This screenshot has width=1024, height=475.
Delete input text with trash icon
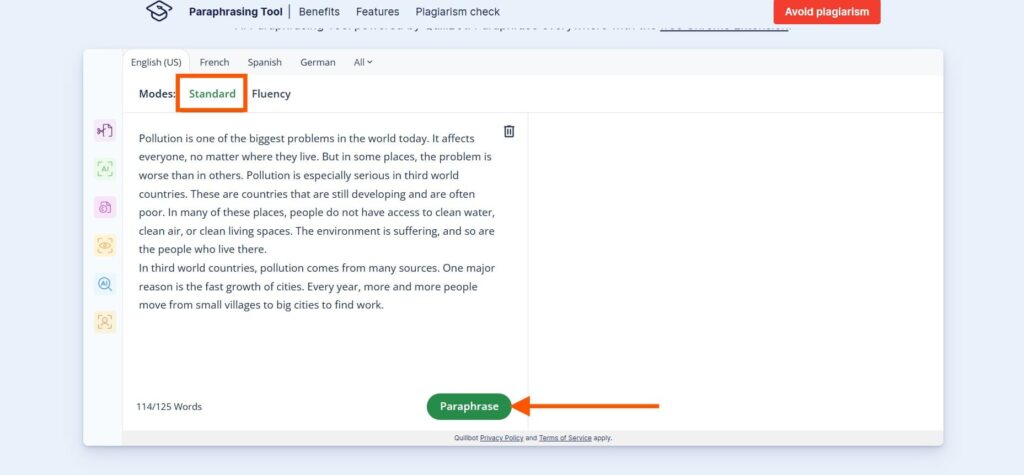[509, 132]
